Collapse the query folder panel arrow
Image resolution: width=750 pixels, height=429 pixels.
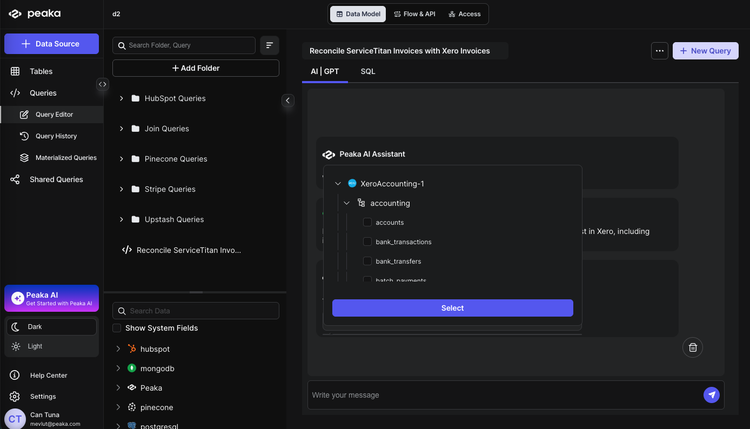click(x=287, y=100)
